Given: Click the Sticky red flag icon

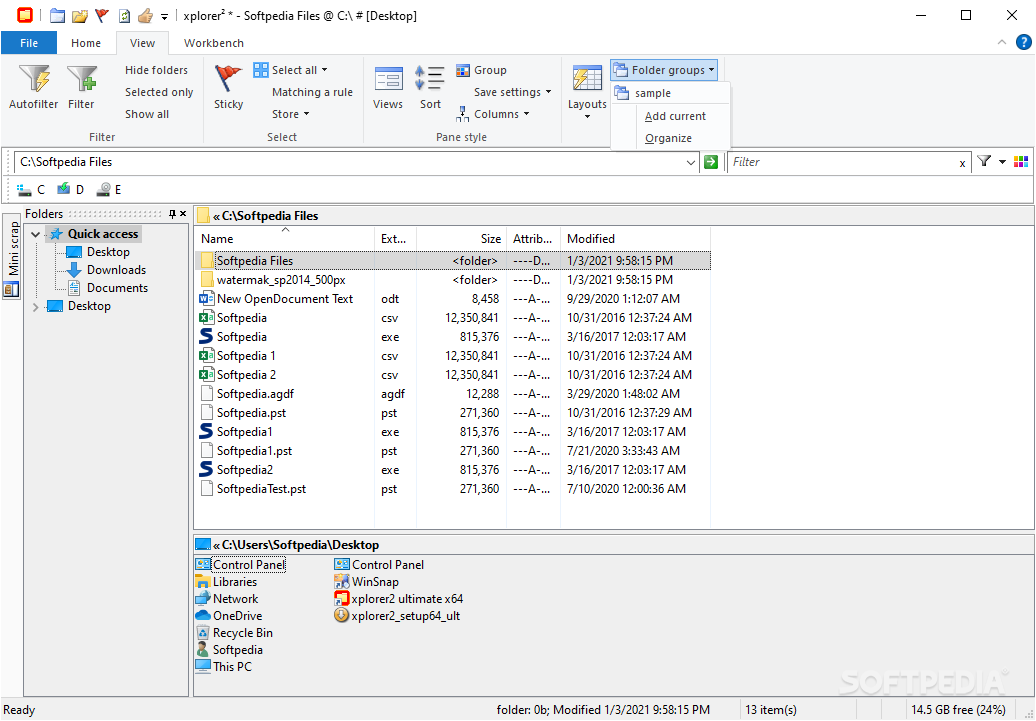Looking at the screenshot, I should (228, 79).
